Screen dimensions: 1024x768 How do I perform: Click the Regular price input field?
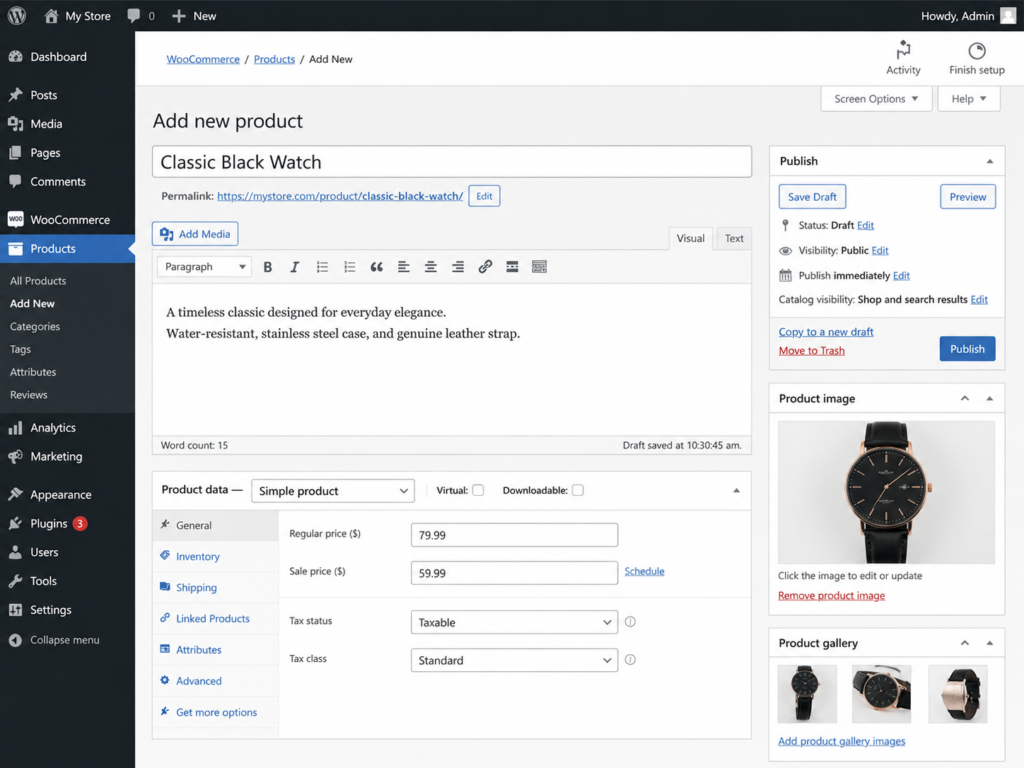(514, 535)
